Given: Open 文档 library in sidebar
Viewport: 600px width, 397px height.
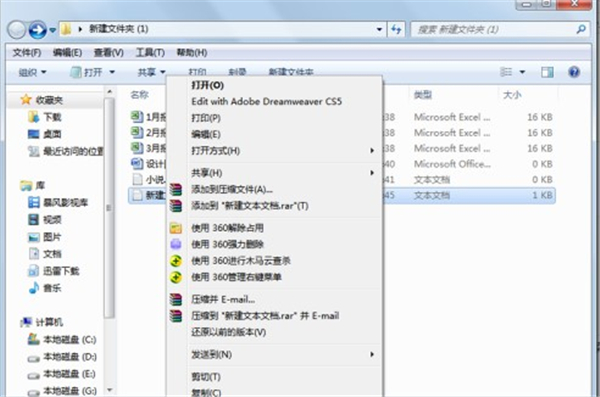Looking at the screenshot, I should 44,254.
